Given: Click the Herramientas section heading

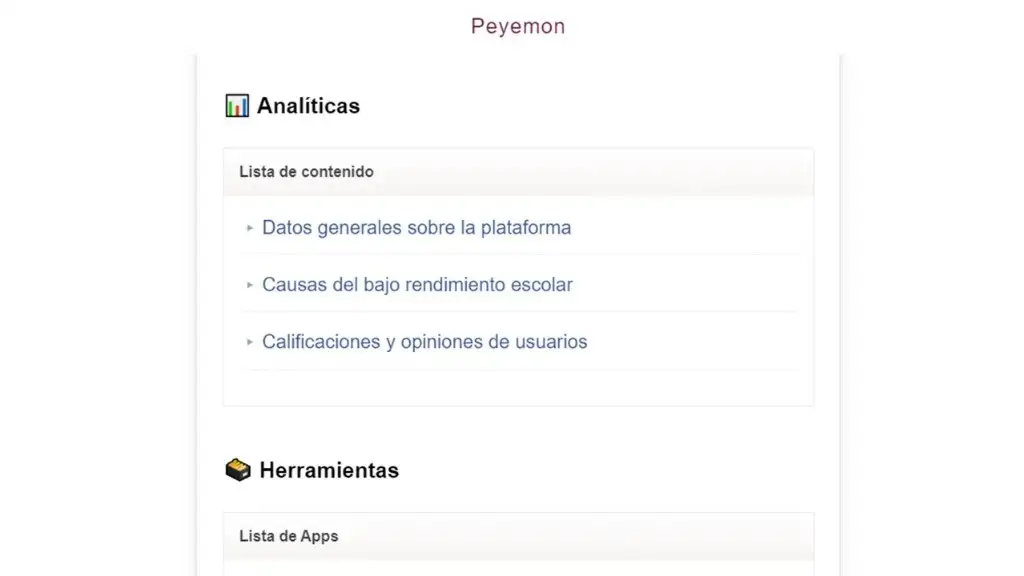Looking at the screenshot, I should [329, 470].
